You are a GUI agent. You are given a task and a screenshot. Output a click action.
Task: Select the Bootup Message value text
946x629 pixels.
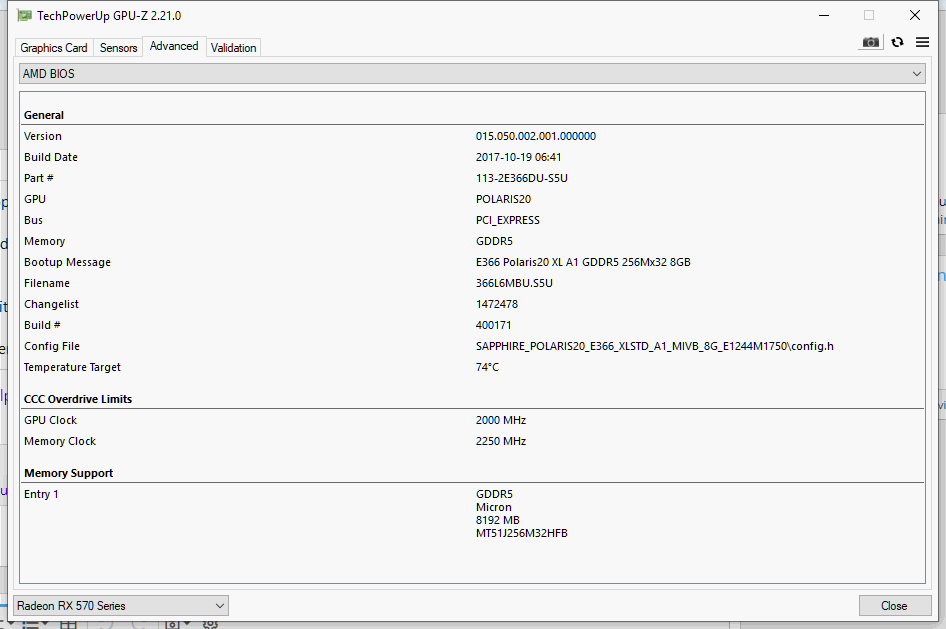583,262
